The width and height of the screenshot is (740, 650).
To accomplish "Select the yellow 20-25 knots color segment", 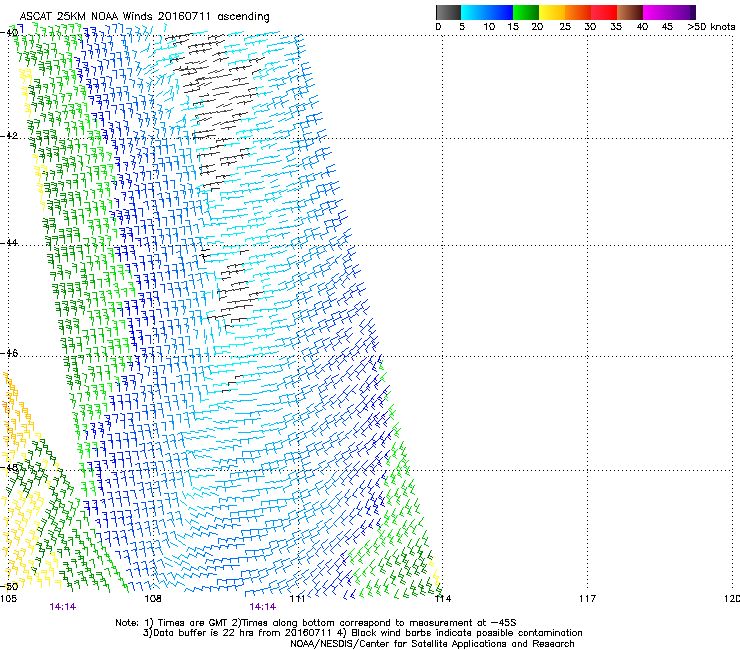I will (x=552, y=12).
